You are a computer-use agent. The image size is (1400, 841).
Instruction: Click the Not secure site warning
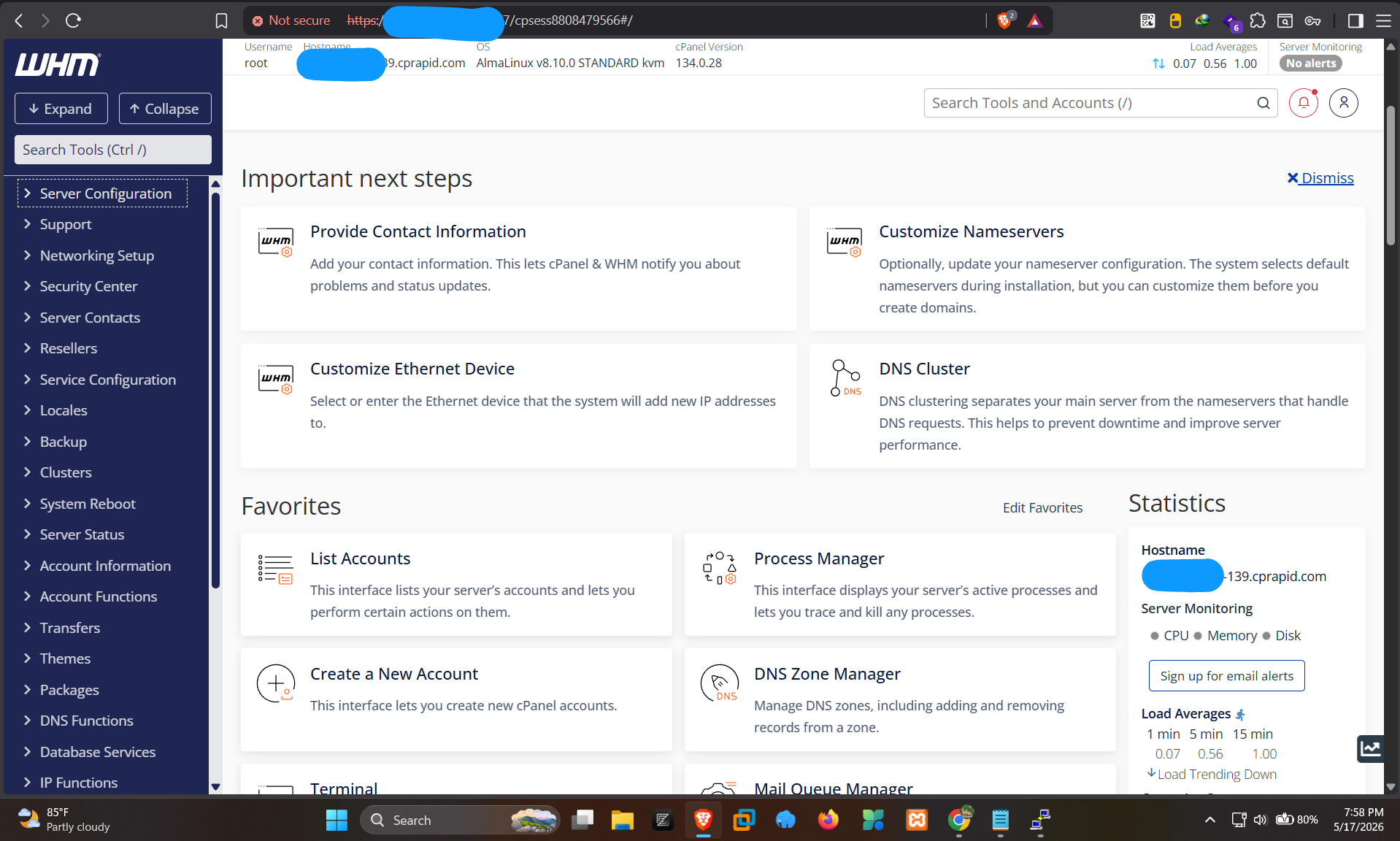(291, 20)
